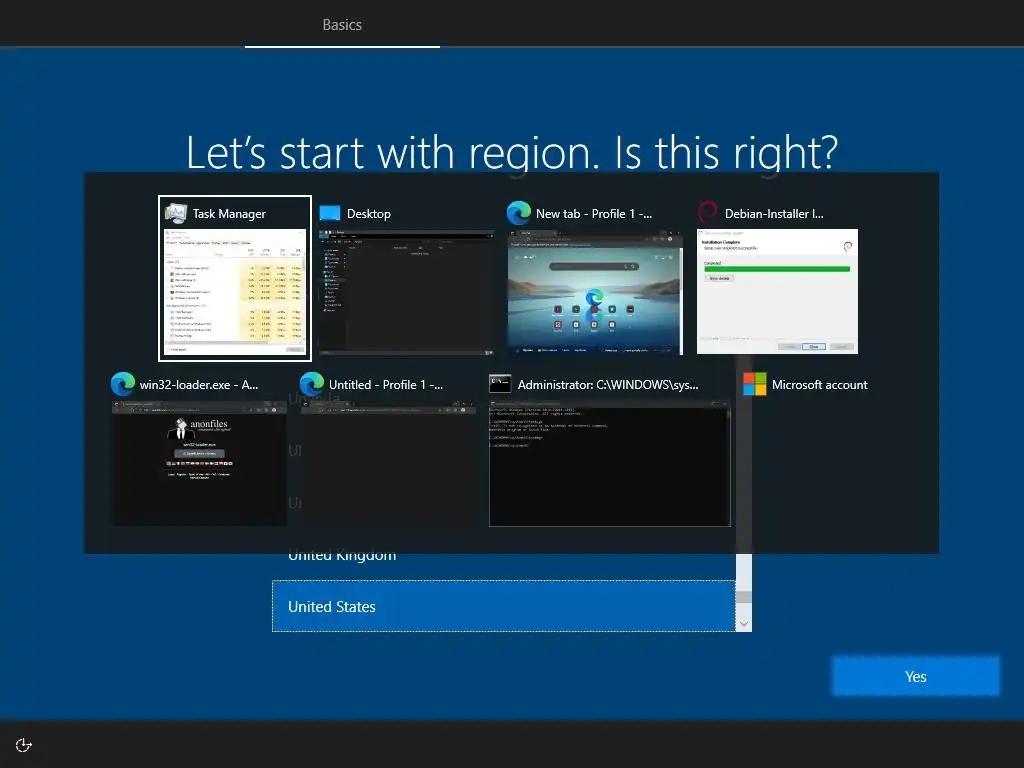Select the Microsoft account window title
The image size is (1024, 768).
(x=820, y=385)
